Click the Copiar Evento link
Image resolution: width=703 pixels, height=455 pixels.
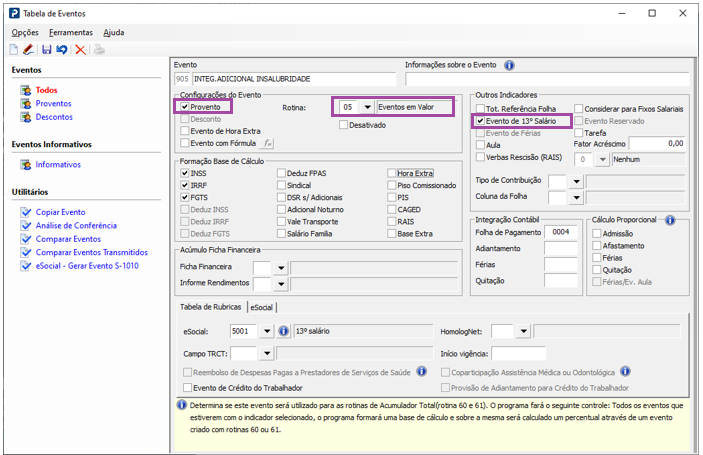tap(61, 212)
